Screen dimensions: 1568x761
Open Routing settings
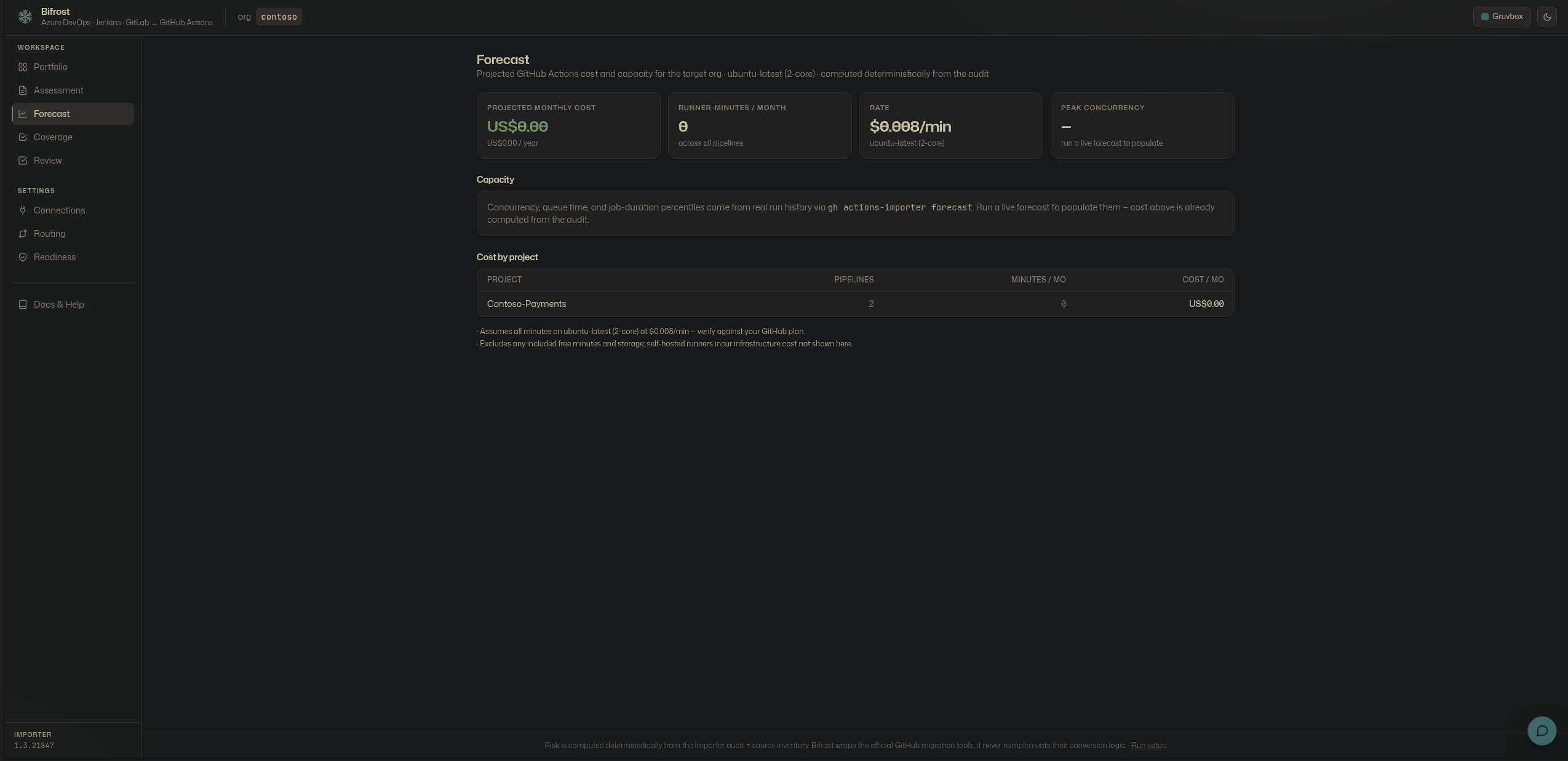coord(73,234)
